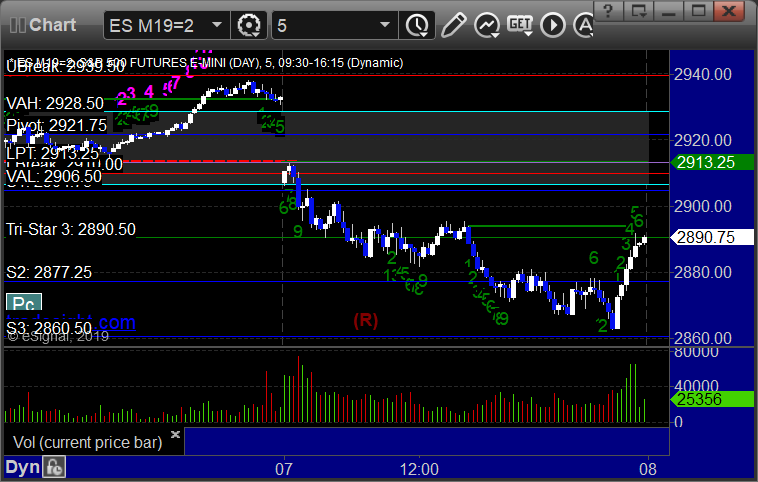
Task: Click the red (R) marker on chart
Action: tap(365, 320)
